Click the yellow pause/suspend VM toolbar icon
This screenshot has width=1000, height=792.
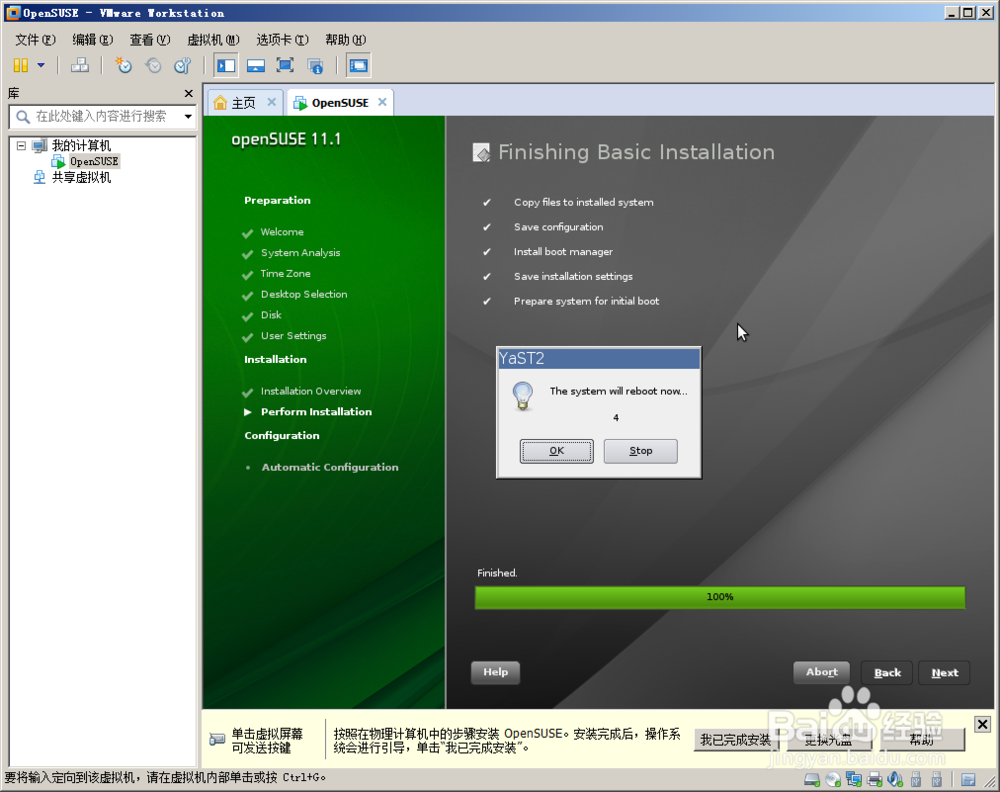pyautogui.click(x=21, y=65)
